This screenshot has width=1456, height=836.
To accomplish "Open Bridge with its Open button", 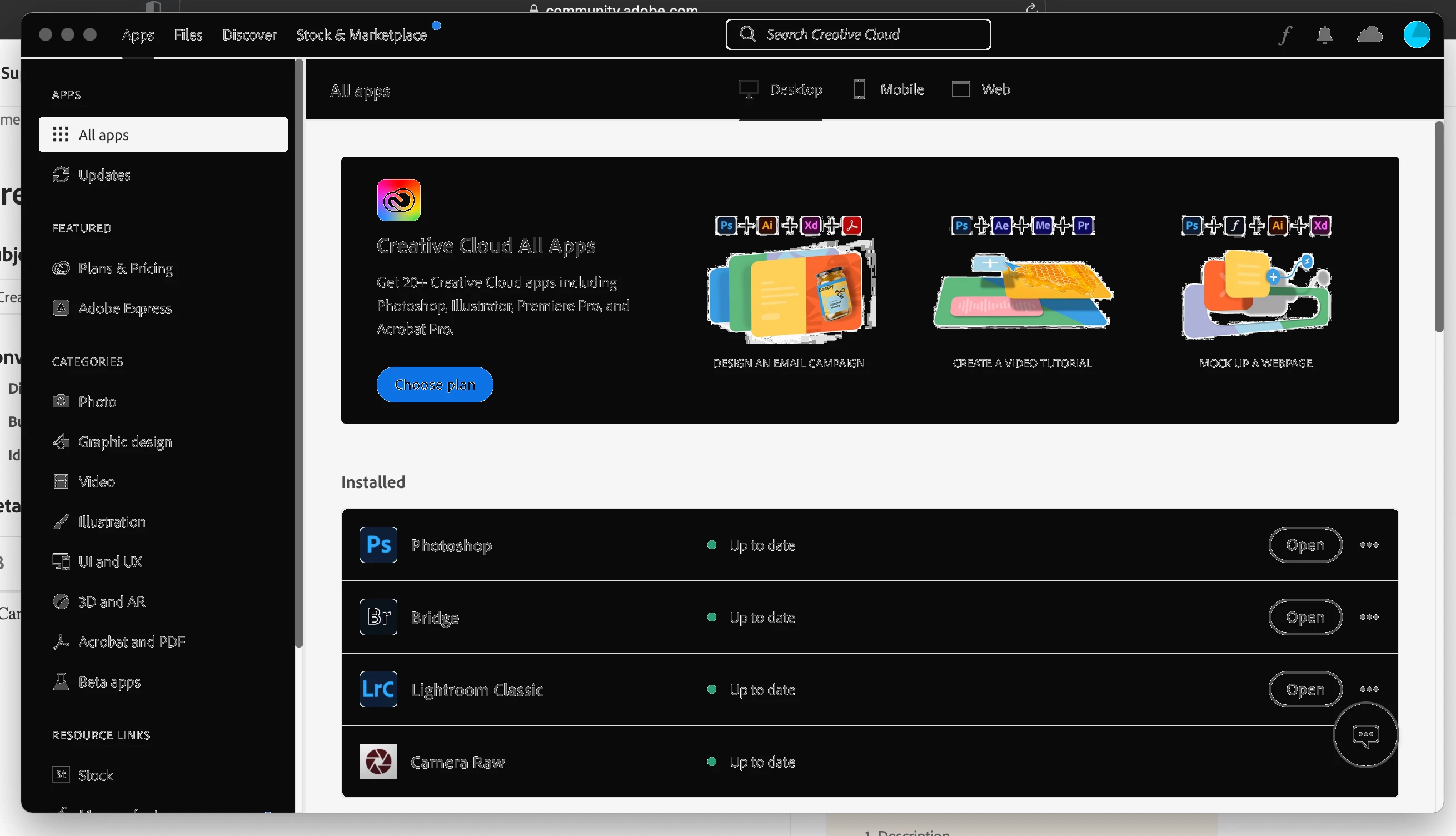I will coord(1304,616).
